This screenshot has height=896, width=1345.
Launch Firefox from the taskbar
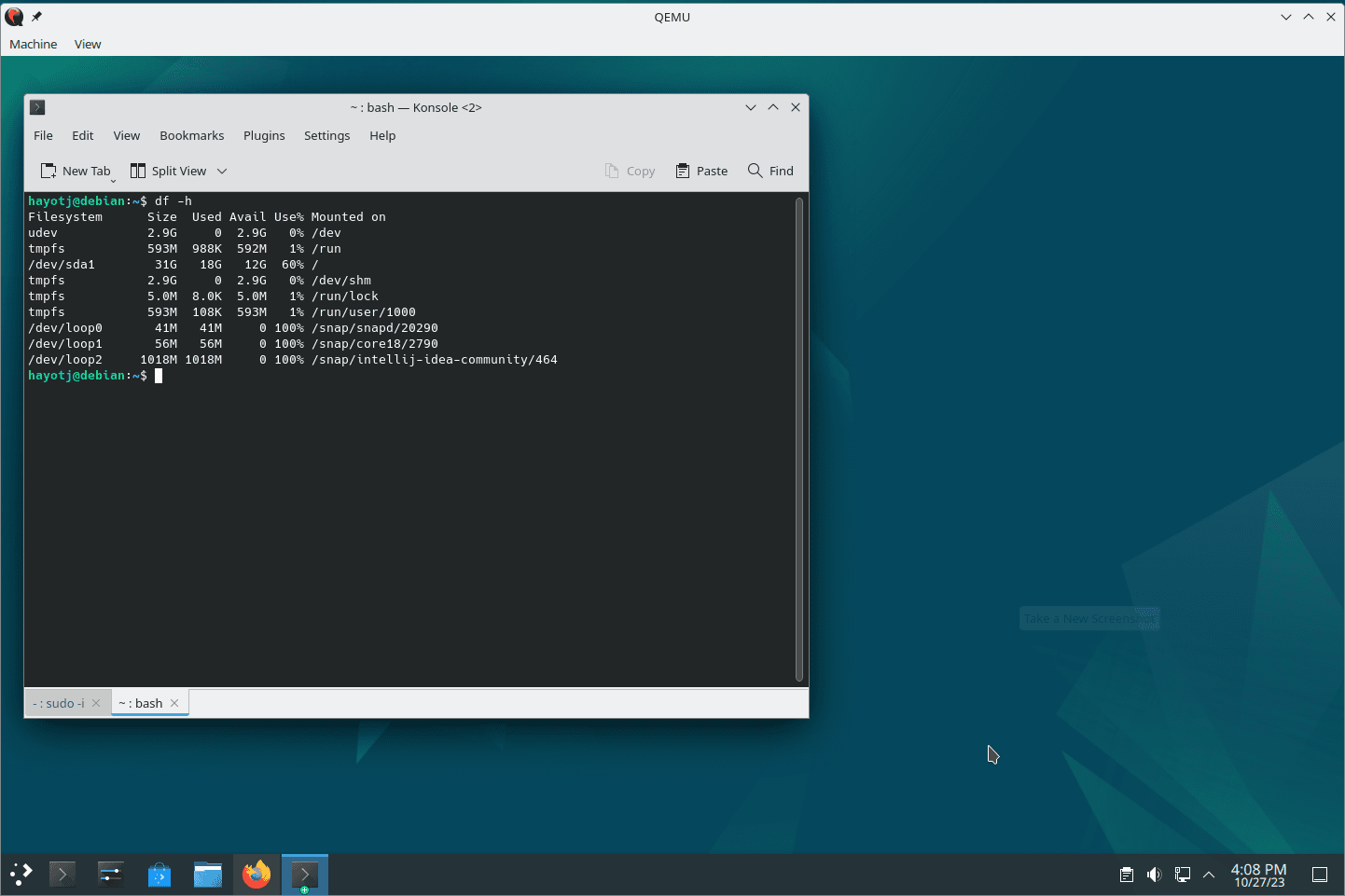[x=257, y=875]
